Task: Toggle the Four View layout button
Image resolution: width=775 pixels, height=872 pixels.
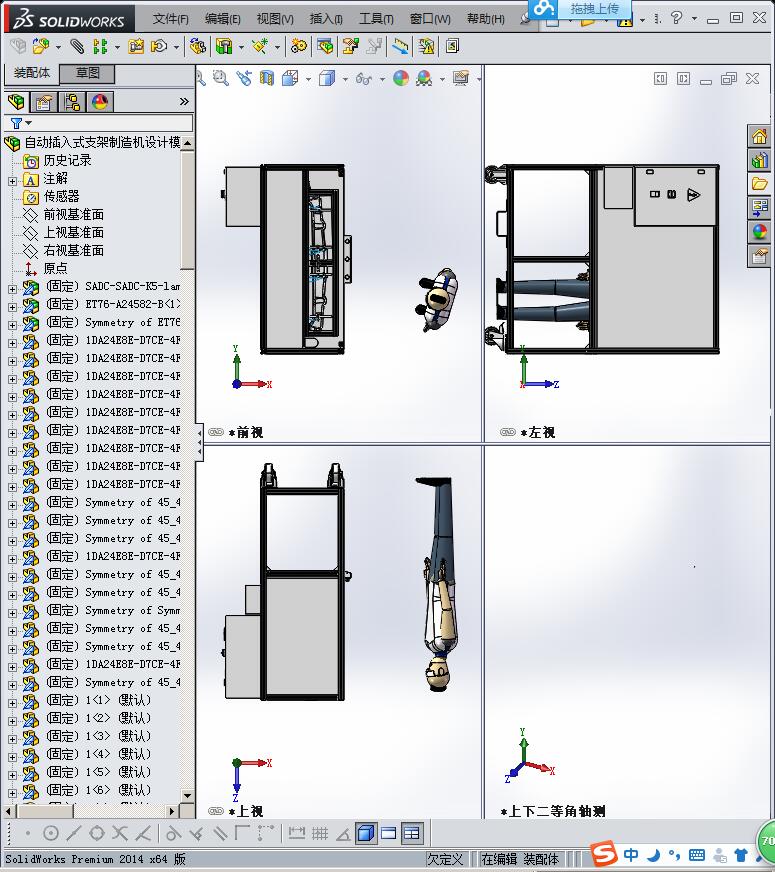Action: coord(411,833)
